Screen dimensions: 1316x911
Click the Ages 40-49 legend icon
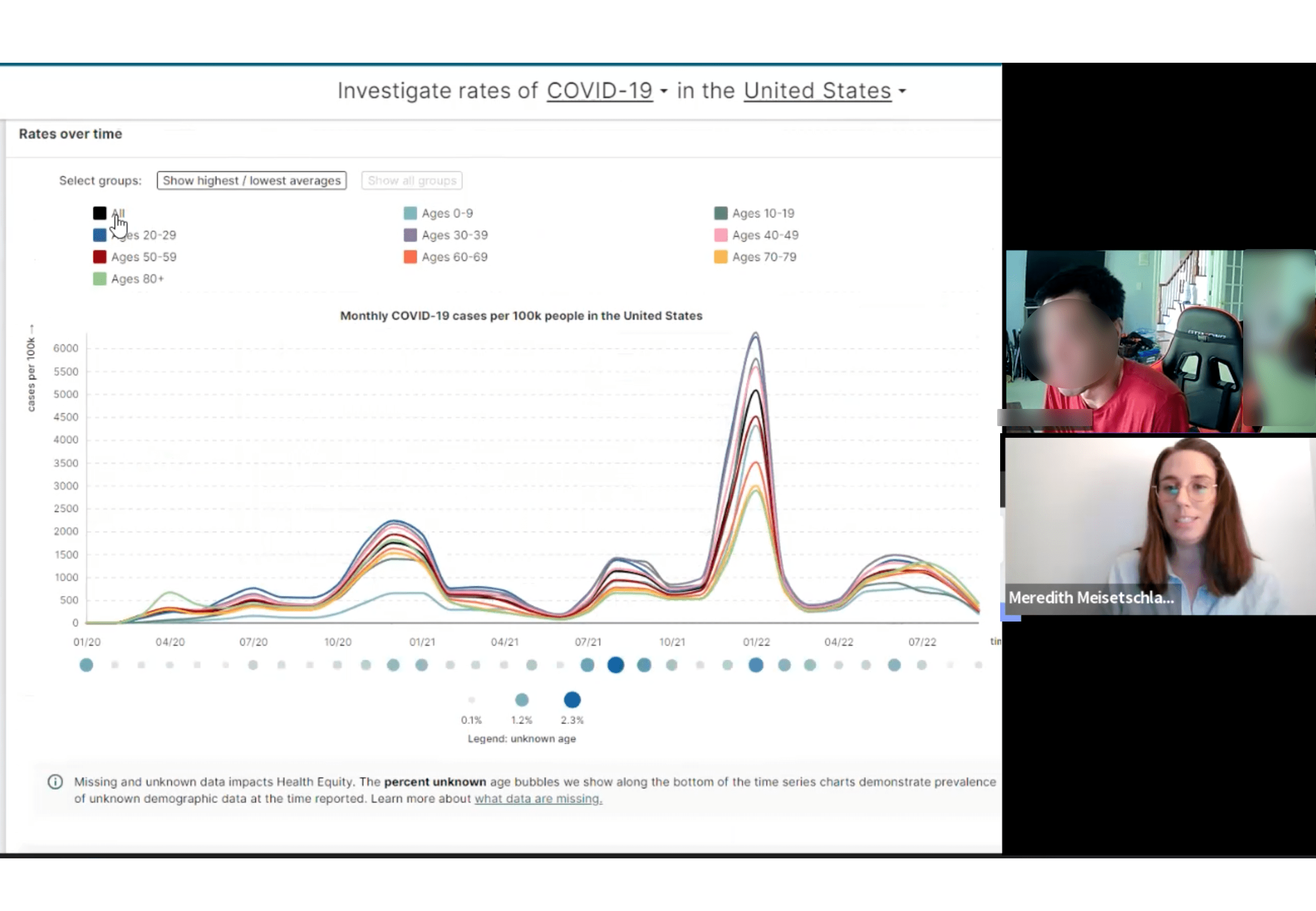click(x=719, y=234)
